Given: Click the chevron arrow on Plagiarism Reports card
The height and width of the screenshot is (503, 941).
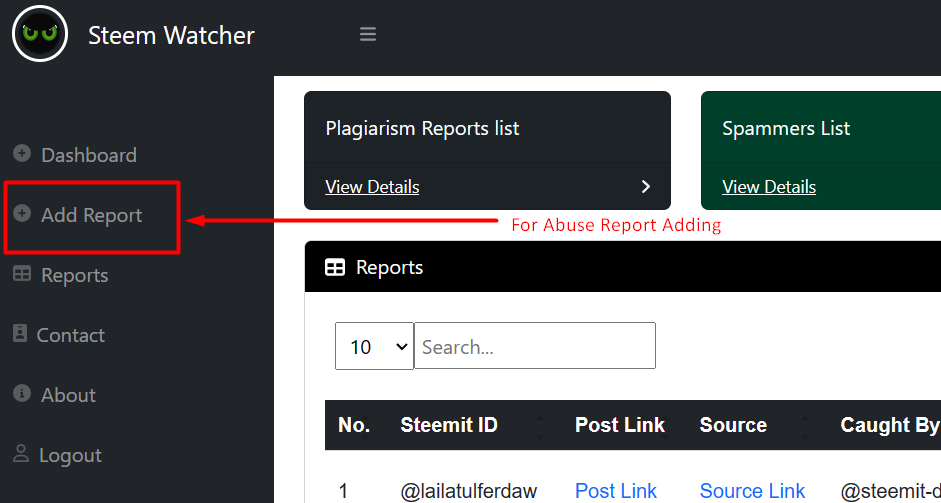Looking at the screenshot, I should 646,187.
